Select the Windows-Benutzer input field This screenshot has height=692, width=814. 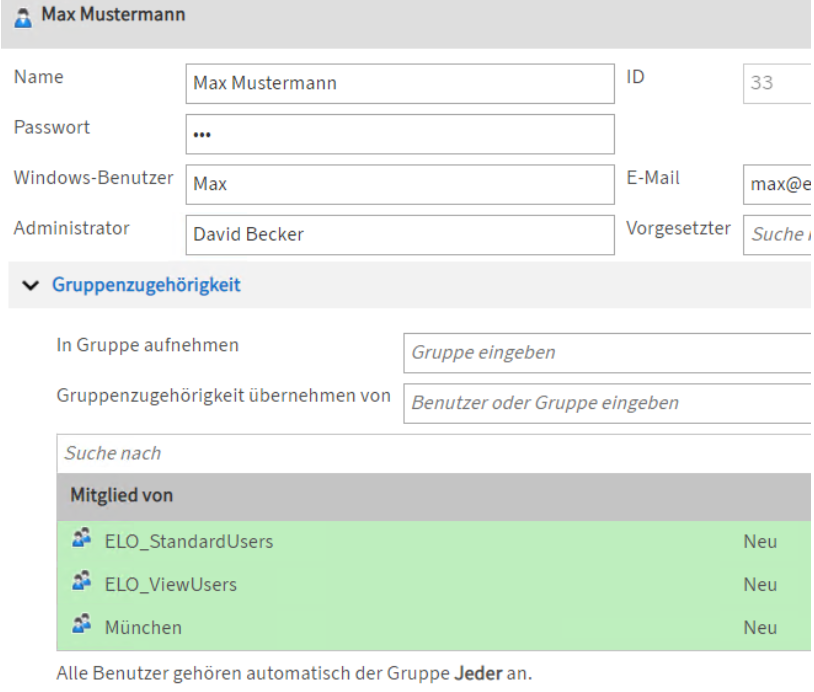tap(400, 184)
